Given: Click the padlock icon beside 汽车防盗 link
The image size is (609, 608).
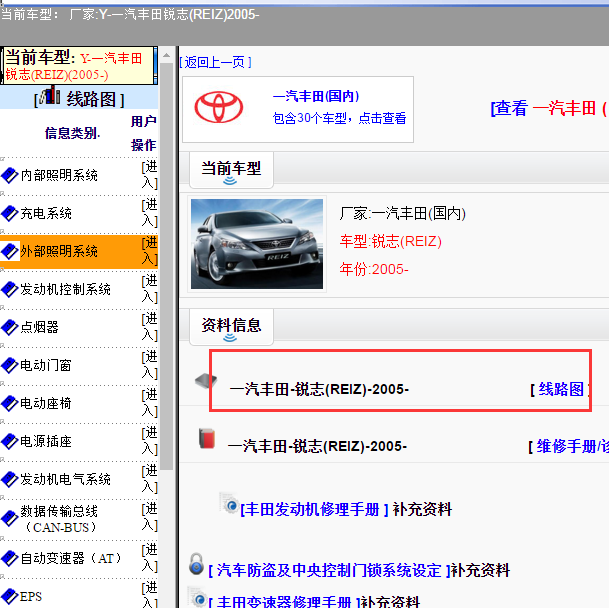Looking at the screenshot, I should click(x=197, y=564).
